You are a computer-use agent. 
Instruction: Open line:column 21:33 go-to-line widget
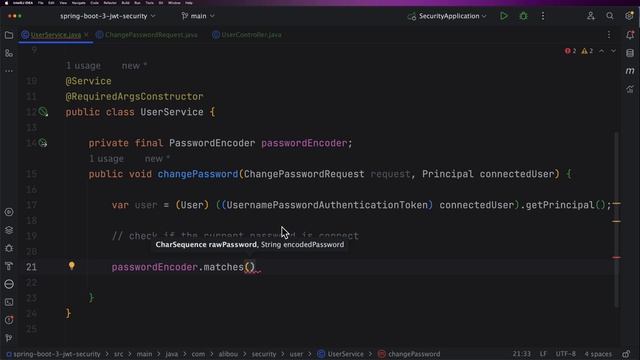522,354
